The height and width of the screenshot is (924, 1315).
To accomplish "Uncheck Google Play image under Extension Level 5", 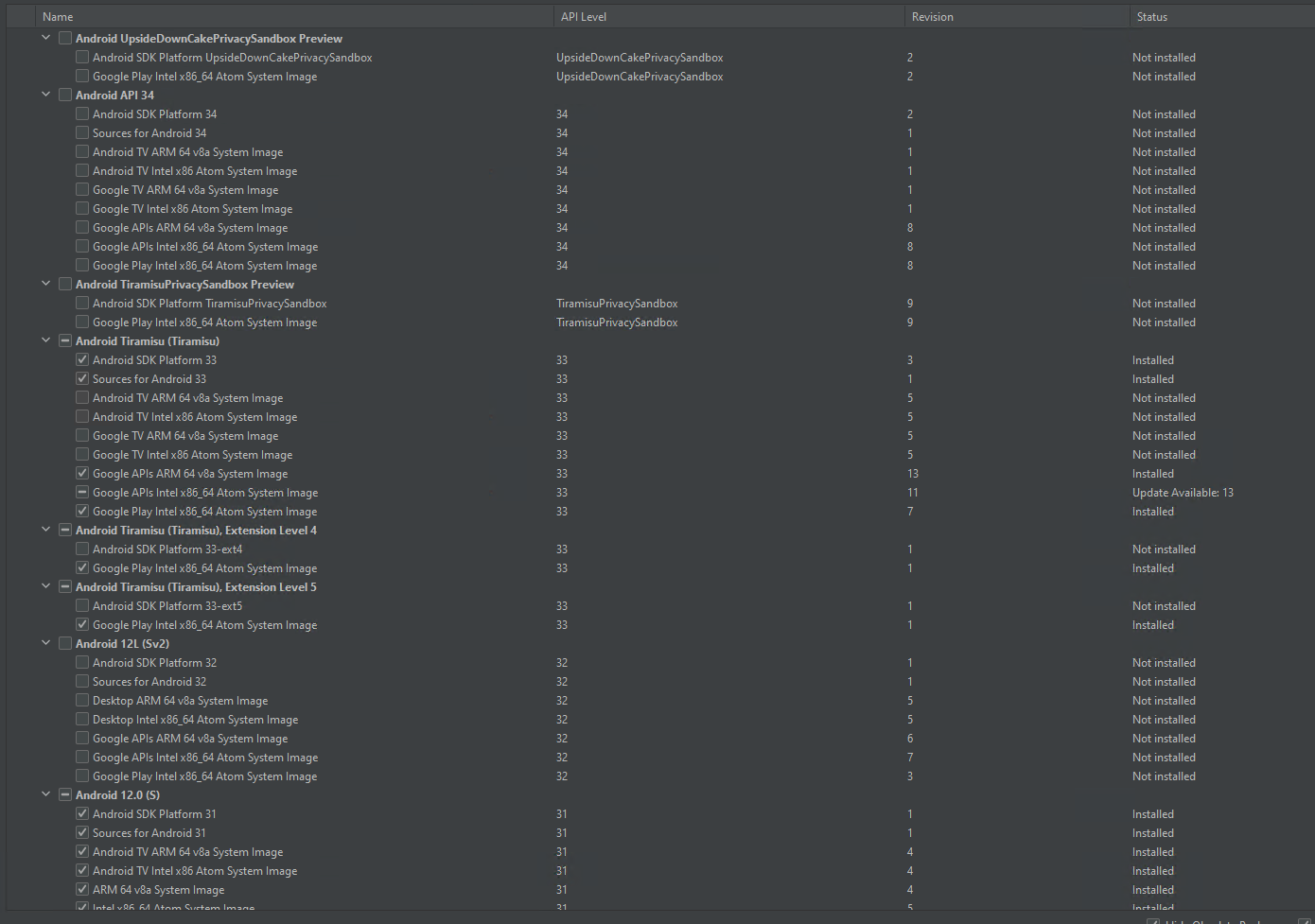I will 81,623.
